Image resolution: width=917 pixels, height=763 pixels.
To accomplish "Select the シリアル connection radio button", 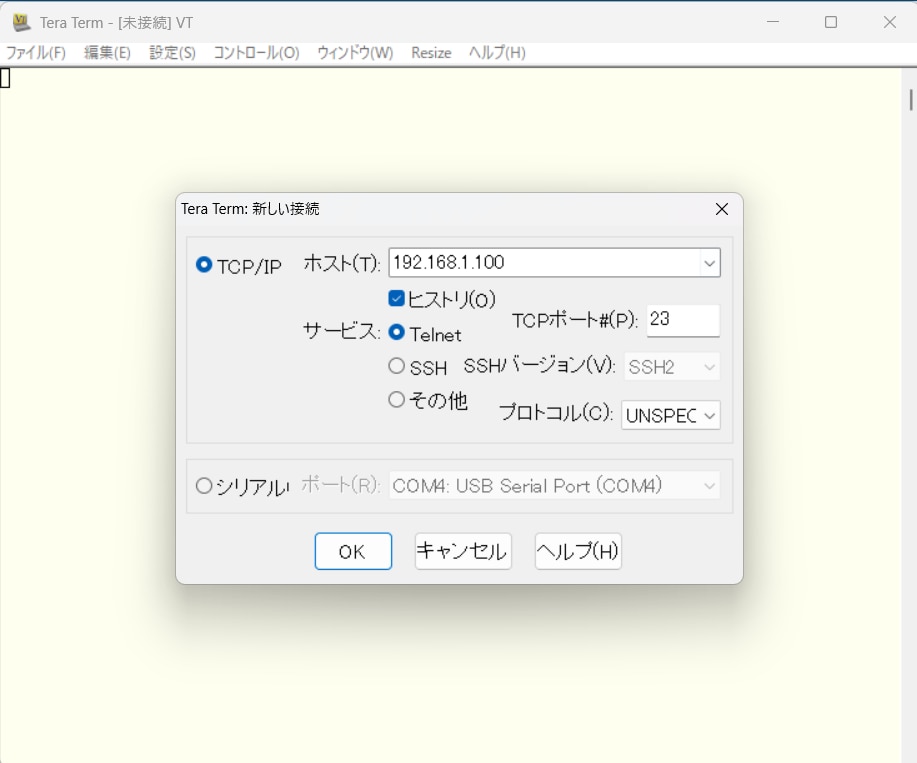I will point(204,486).
